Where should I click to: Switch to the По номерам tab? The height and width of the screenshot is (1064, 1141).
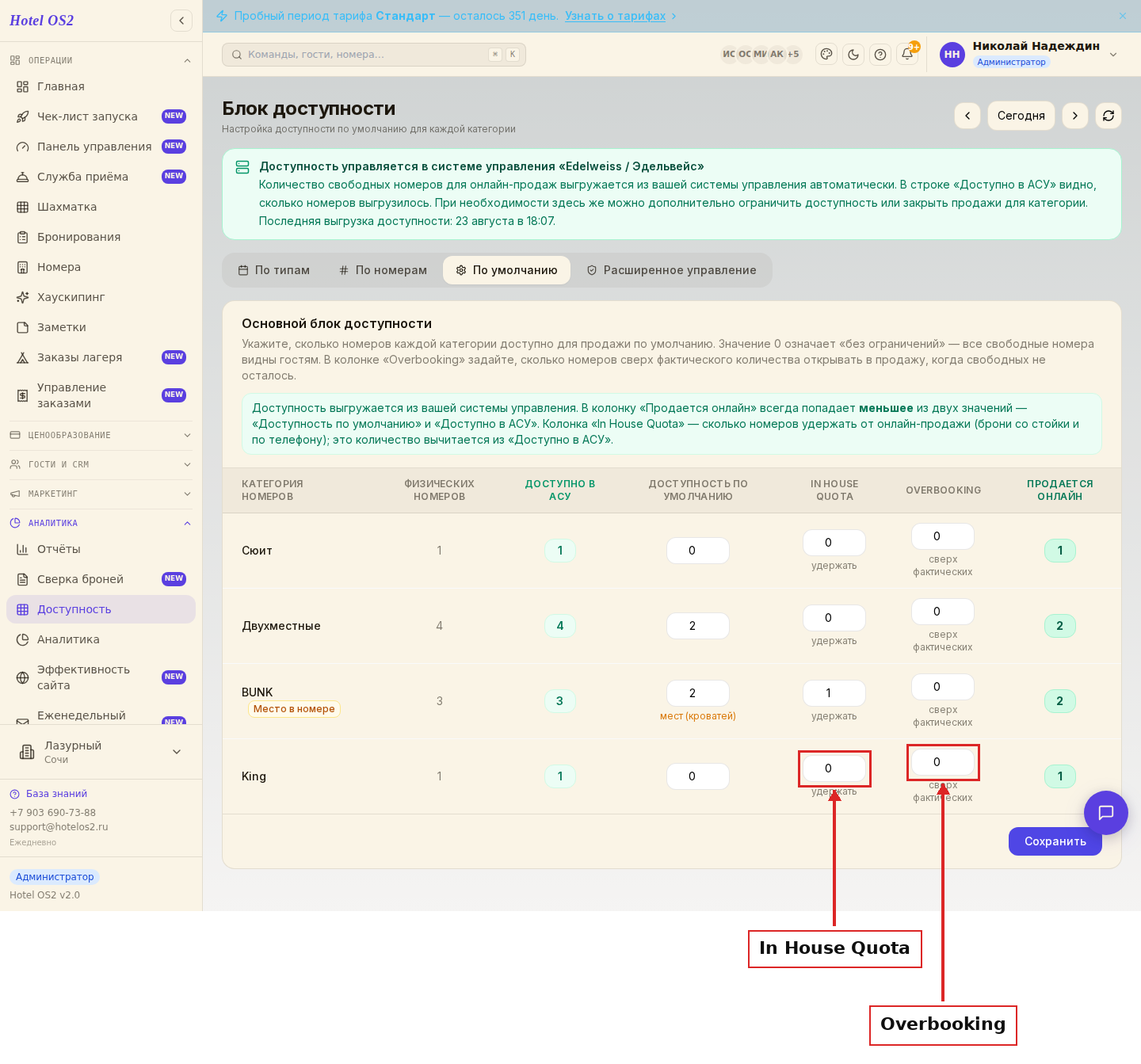coord(383,270)
